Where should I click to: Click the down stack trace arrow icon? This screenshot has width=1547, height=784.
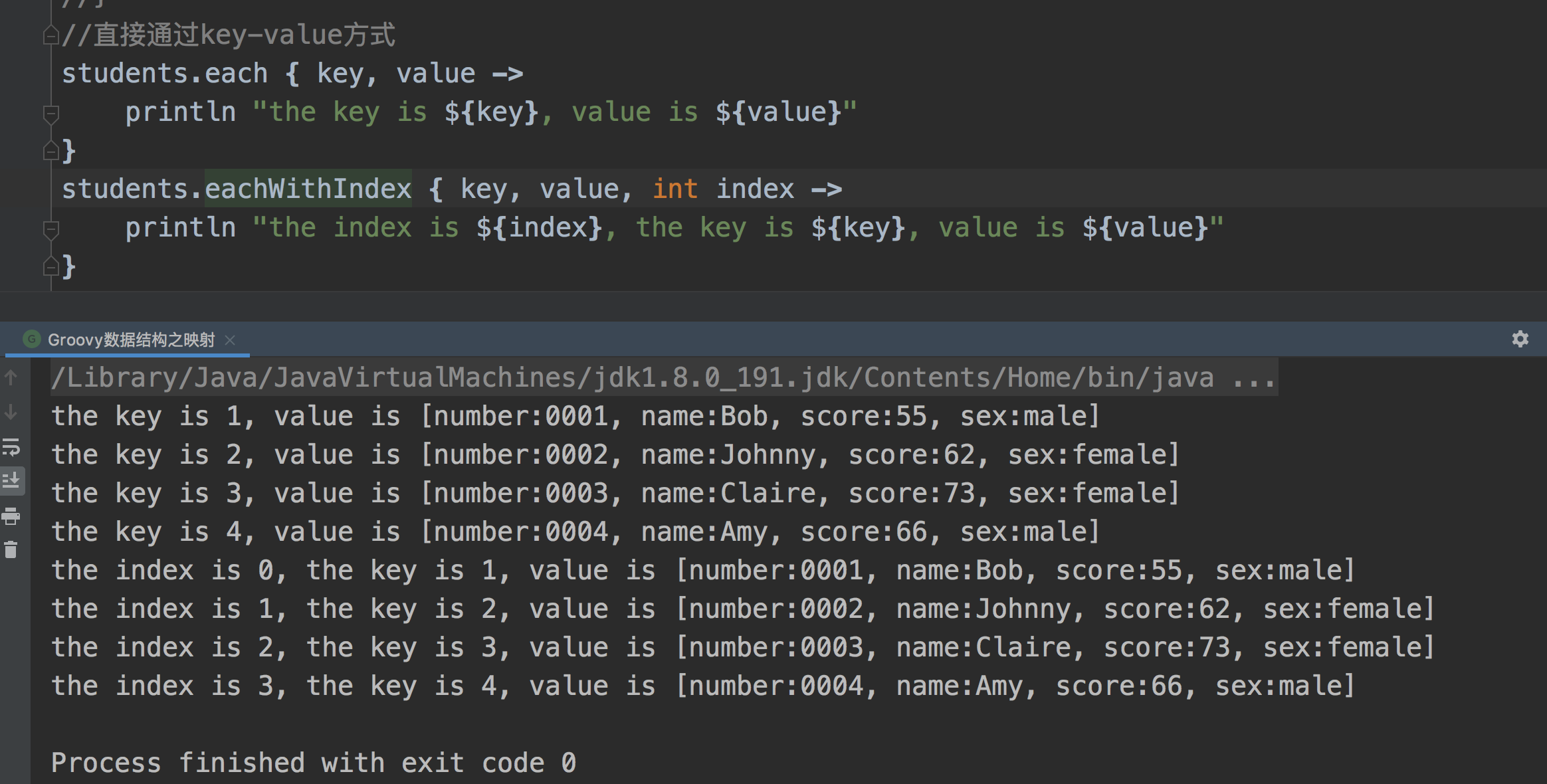coord(11,413)
